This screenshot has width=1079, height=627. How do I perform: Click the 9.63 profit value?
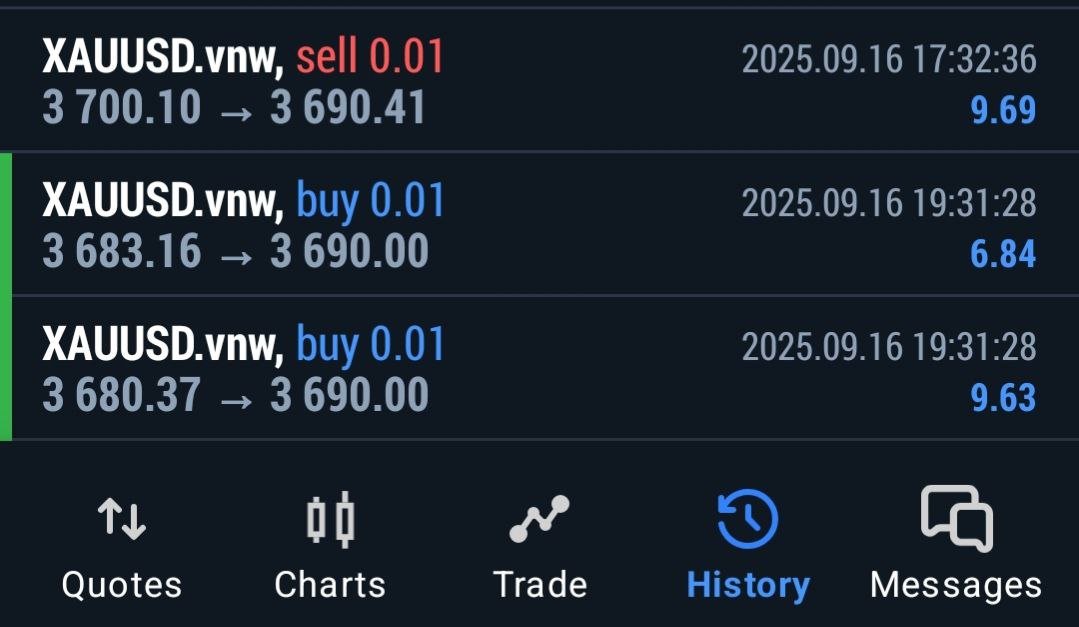(x=1003, y=398)
